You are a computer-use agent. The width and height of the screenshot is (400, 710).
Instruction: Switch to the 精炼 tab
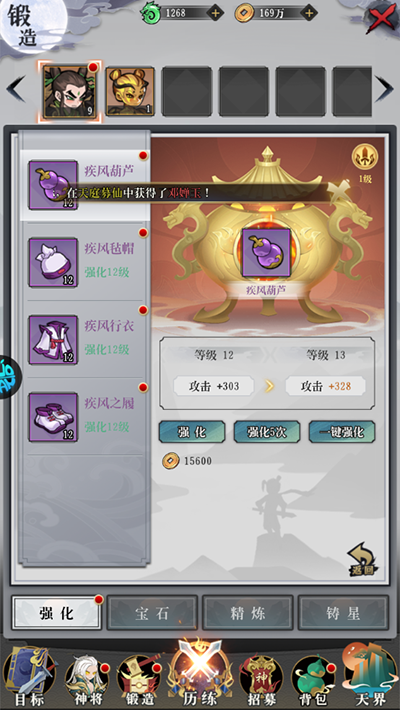tap(248, 613)
